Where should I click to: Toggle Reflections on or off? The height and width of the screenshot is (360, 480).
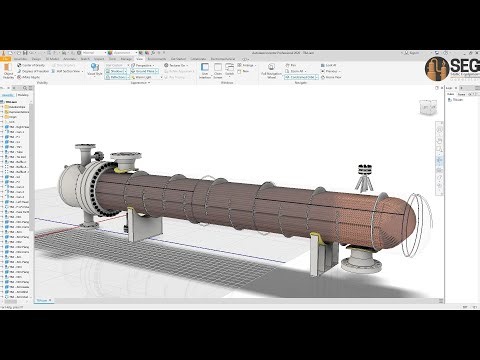115,77
